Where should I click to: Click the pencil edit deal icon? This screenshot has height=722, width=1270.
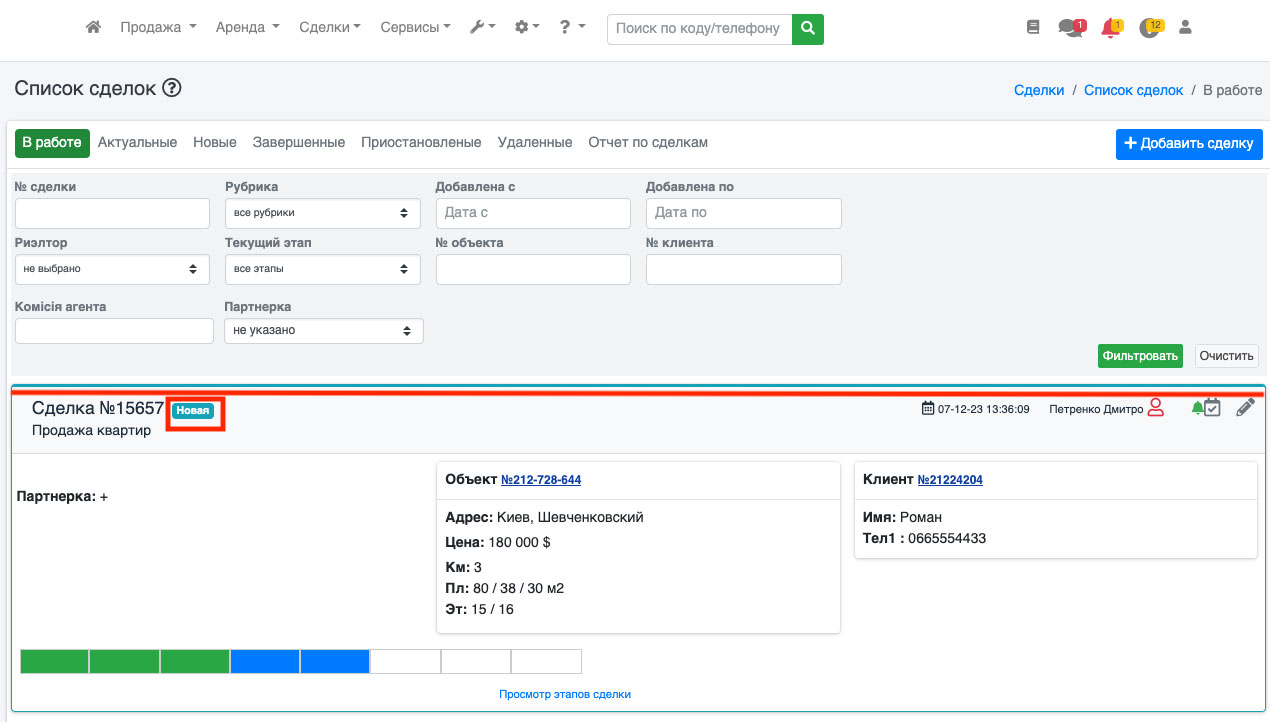click(1245, 408)
